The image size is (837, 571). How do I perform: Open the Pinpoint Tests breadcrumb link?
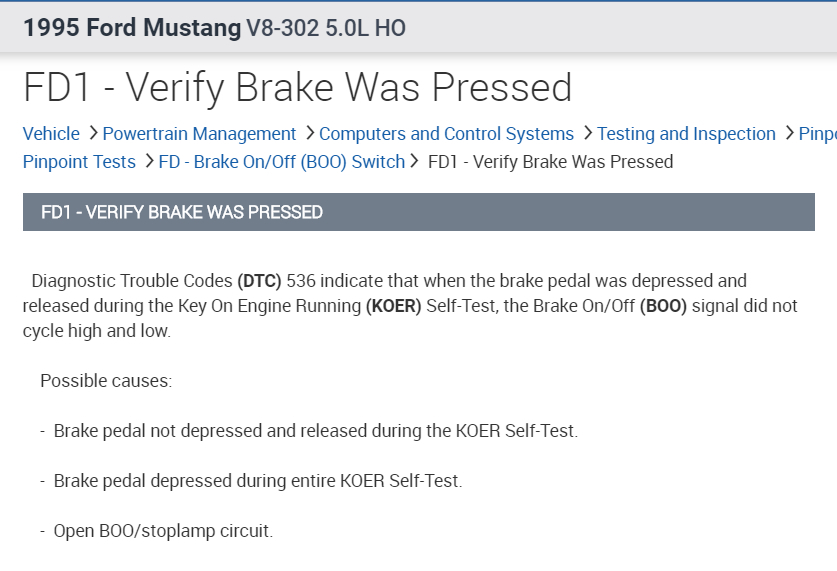coord(79,162)
